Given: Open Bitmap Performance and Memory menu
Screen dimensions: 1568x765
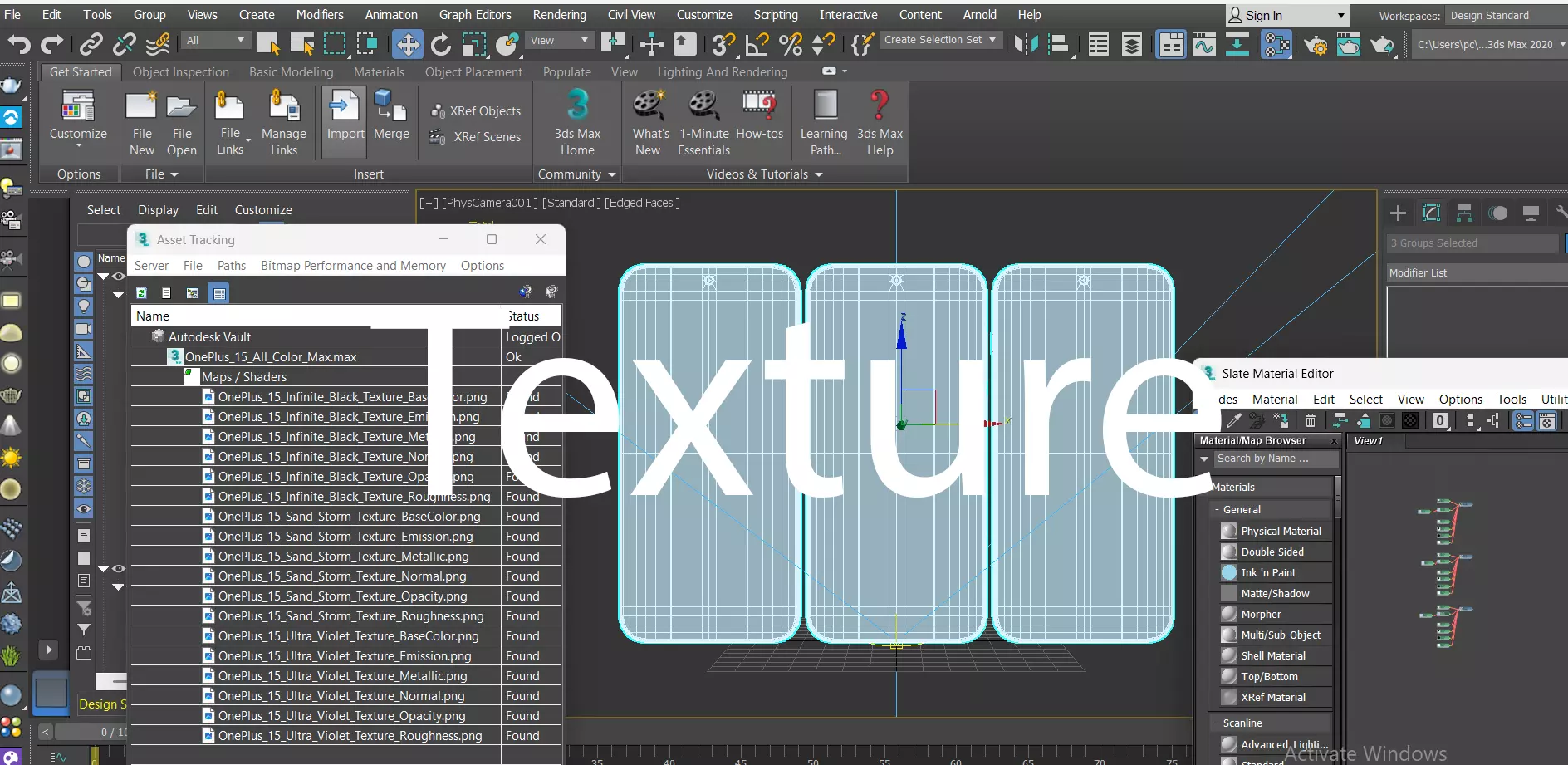Looking at the screenshot, I should pos(353,266).
